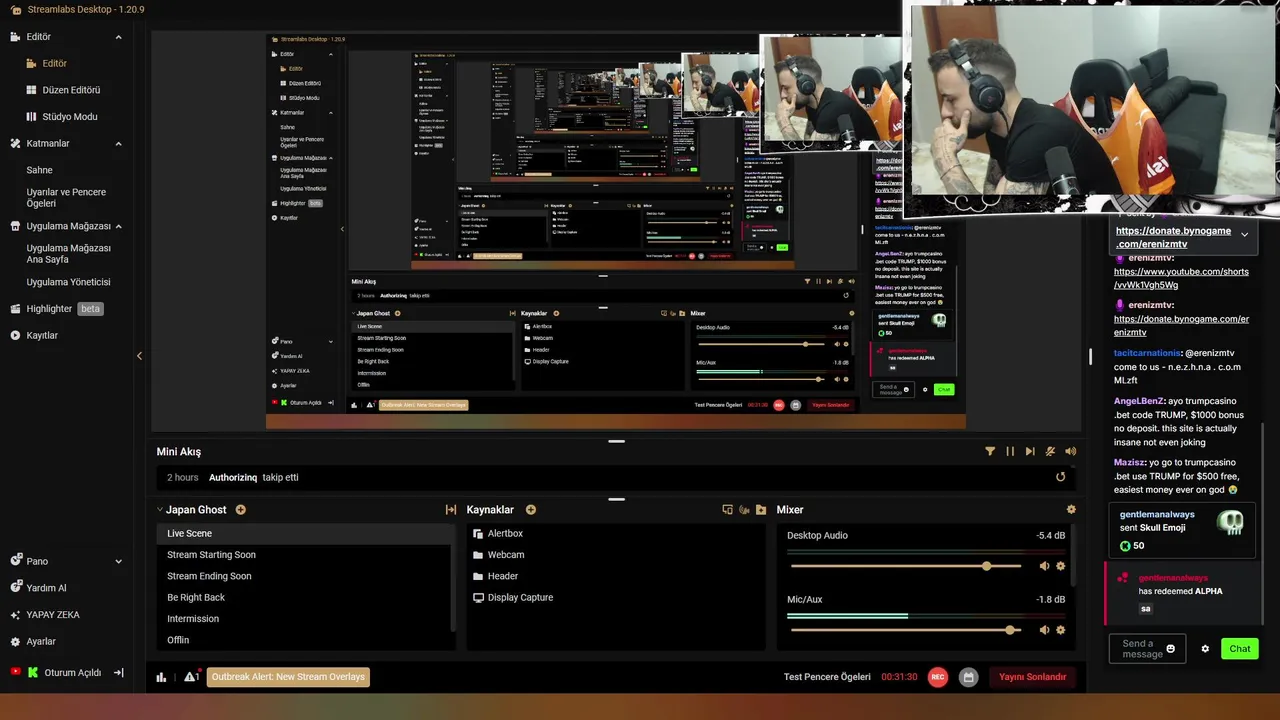Expand pinned chat message chevron
Screen dimensions: 1280x720
1244,234
